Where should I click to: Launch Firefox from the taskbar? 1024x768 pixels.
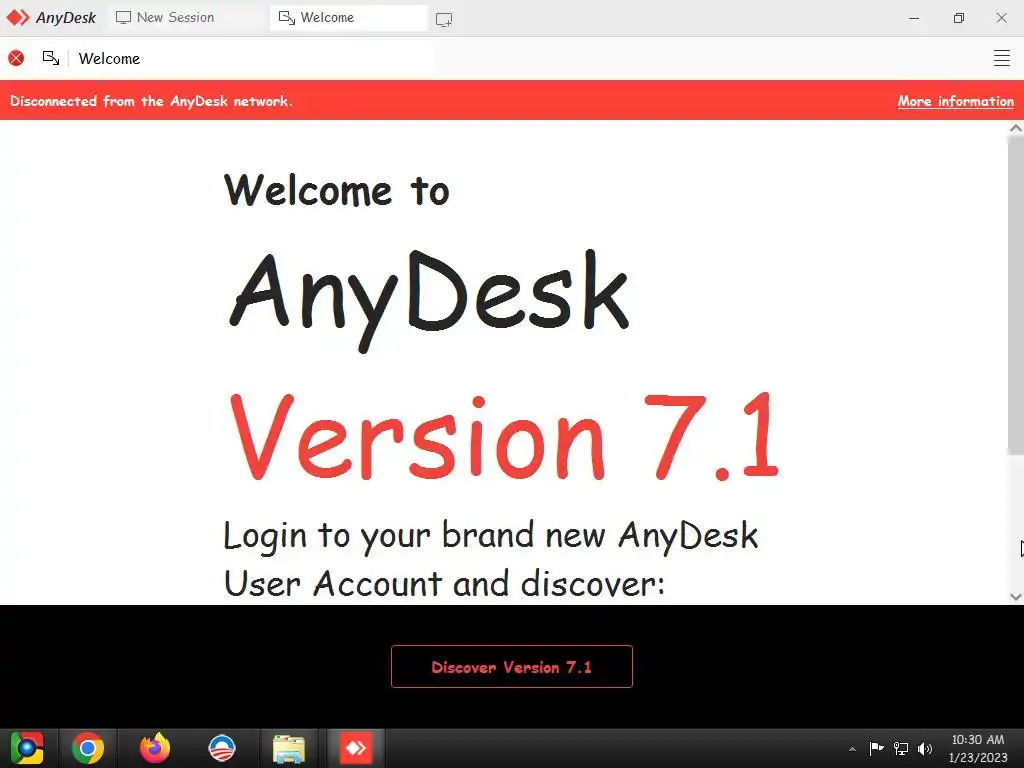pos(155,748)
